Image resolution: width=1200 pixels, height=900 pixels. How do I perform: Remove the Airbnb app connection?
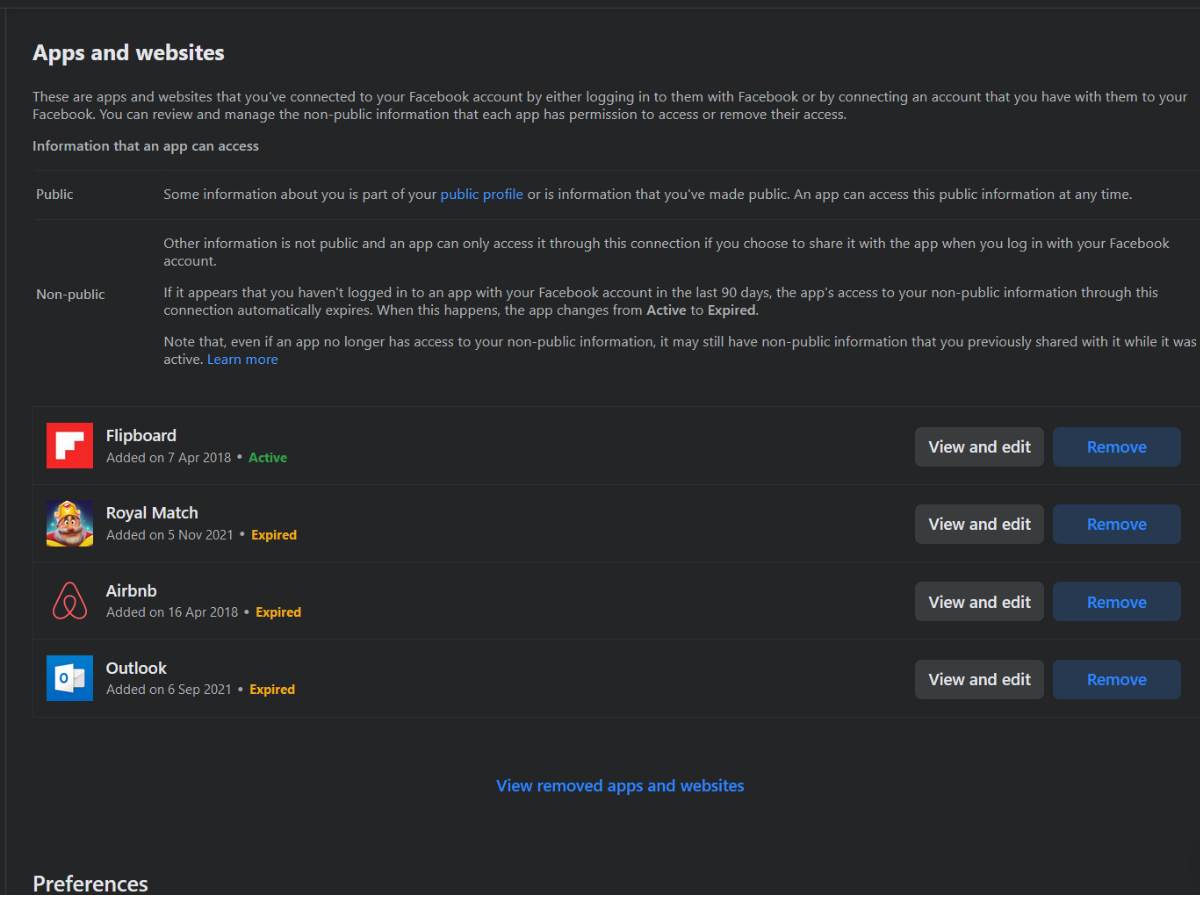[x=1116, y=602]
